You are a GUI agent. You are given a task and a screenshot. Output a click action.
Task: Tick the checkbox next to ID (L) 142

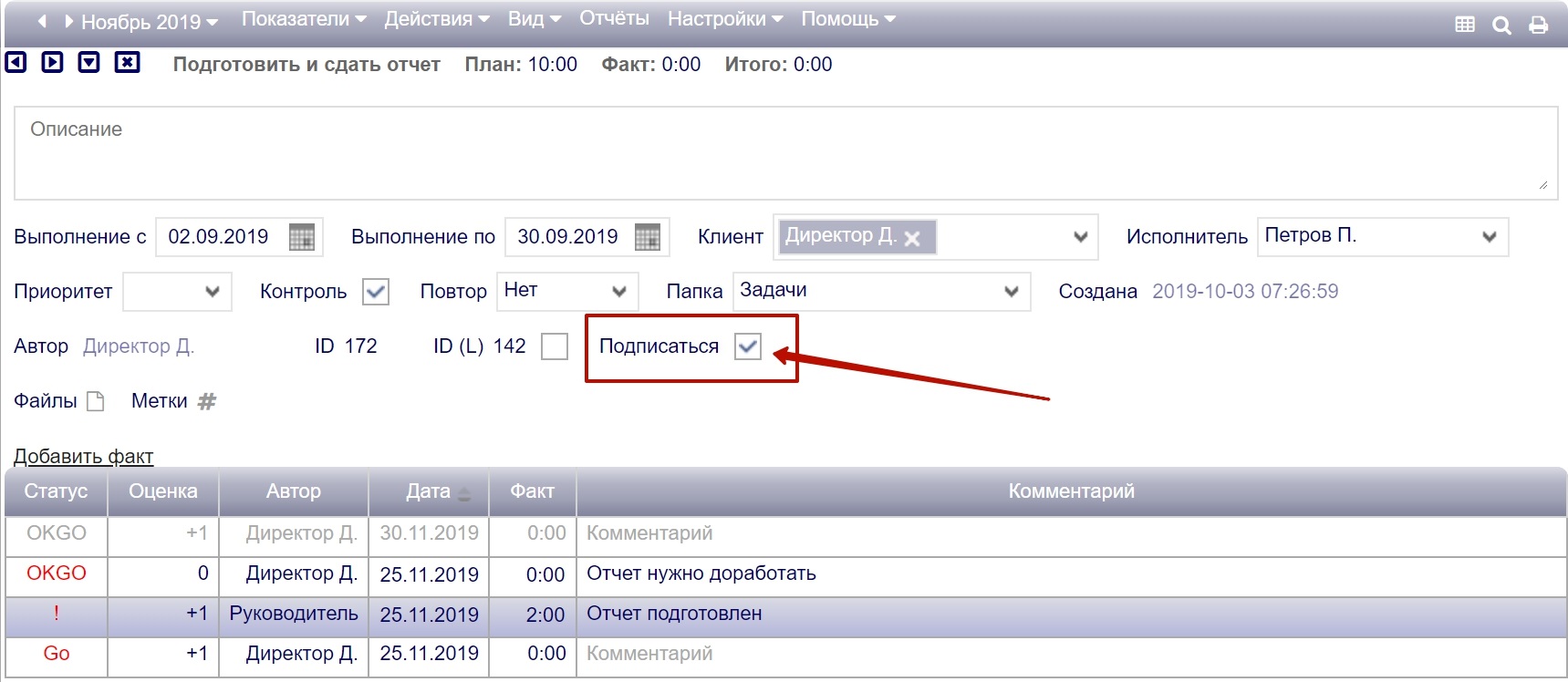[554, 346]
